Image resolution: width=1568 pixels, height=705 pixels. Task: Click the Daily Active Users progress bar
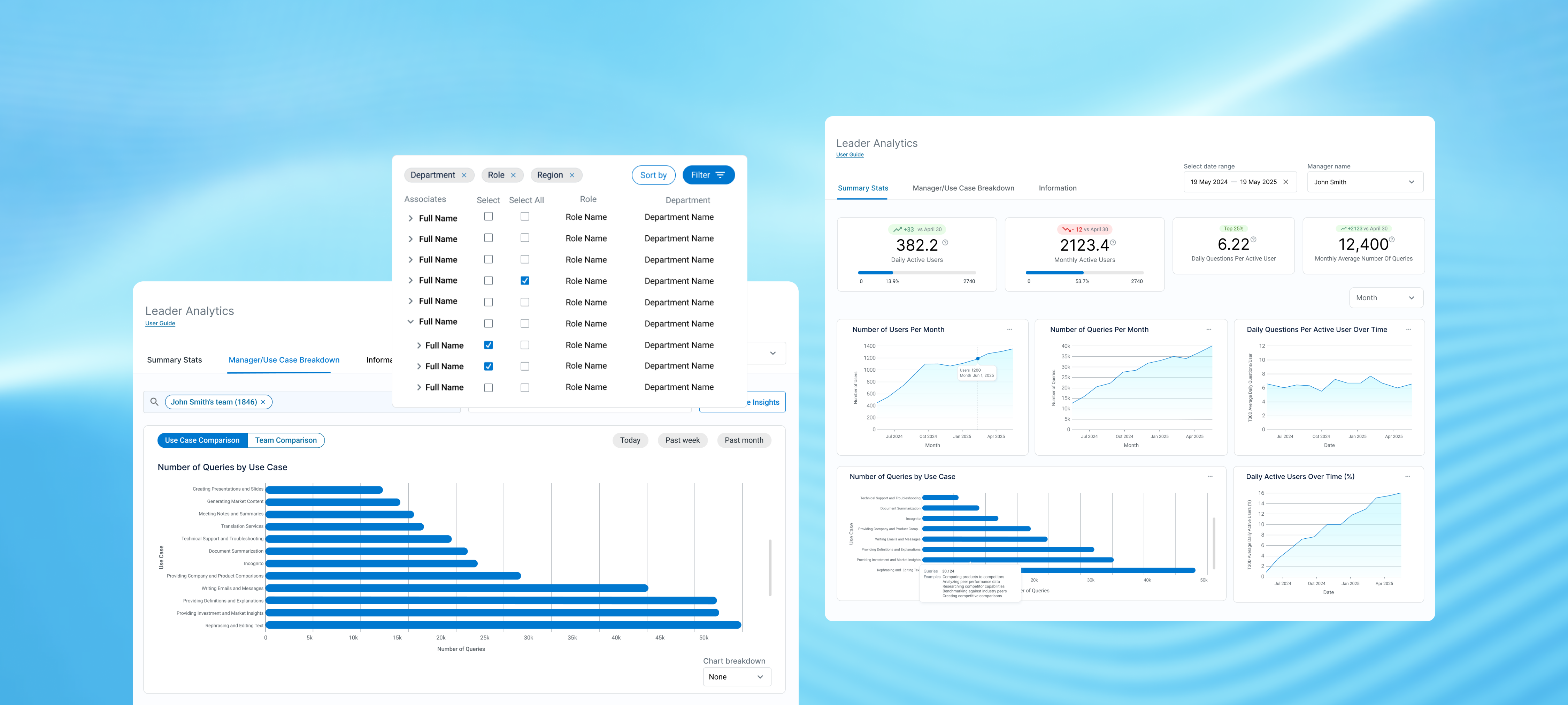point(917,272)
